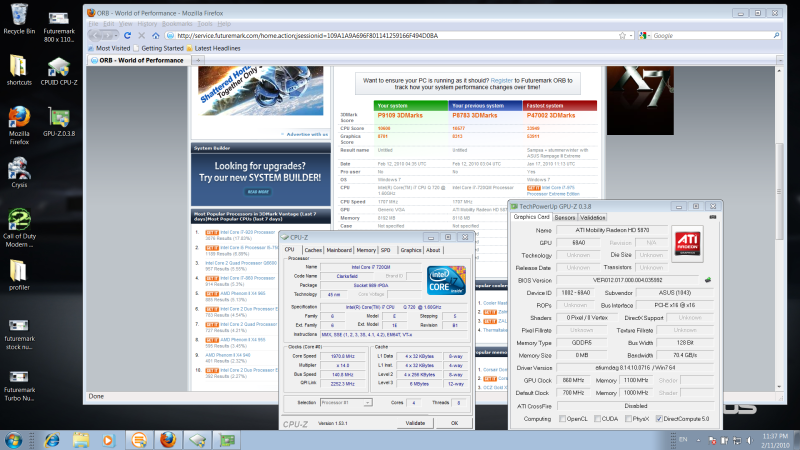800x450 pixels.
Task: Click Firefox stop loading icon
Action: click(141, 36)
